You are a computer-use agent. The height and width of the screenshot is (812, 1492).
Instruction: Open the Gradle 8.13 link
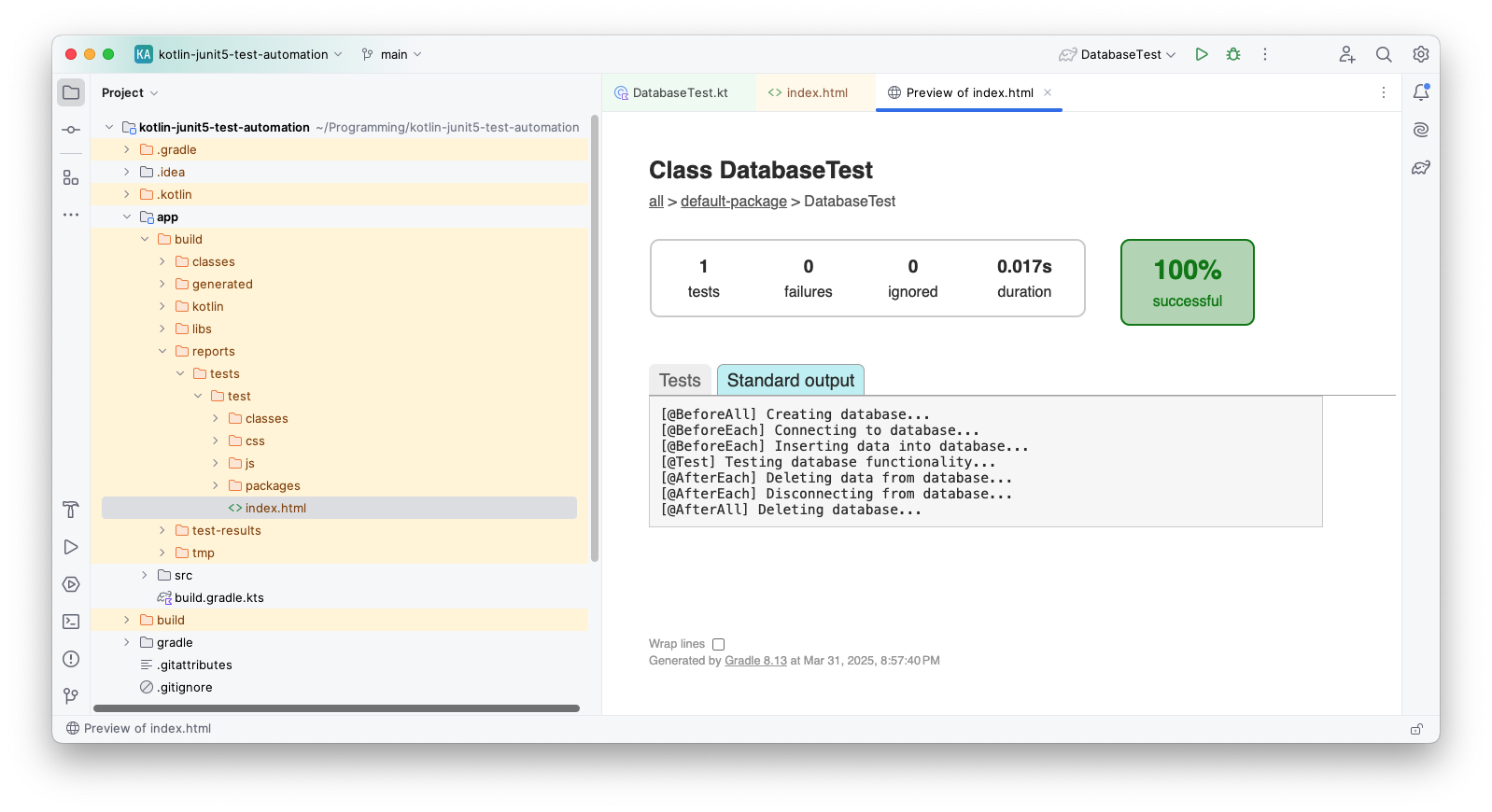[755, 661]
